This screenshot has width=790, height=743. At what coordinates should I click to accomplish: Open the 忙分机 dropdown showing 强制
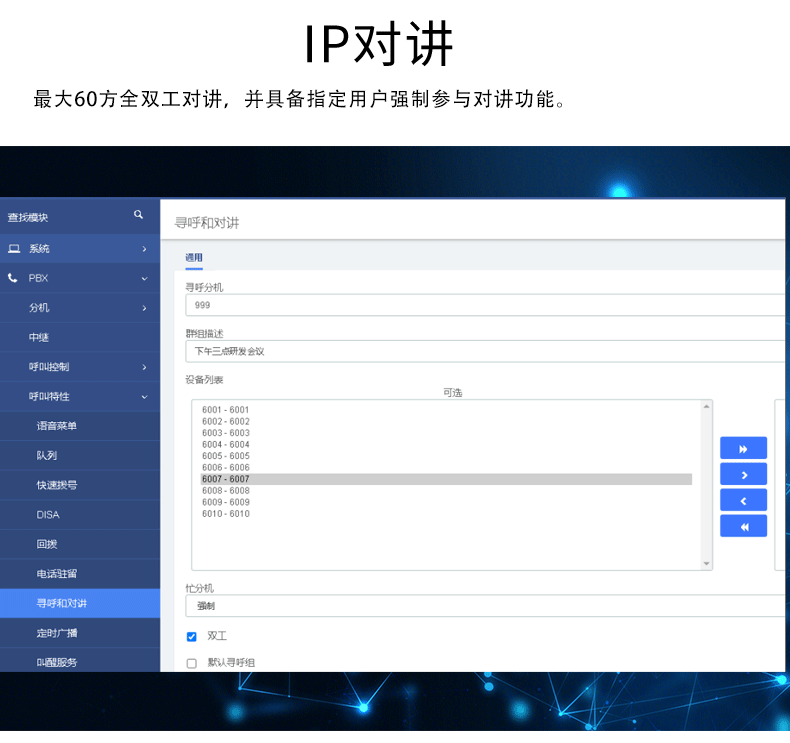tap(485, 606)
